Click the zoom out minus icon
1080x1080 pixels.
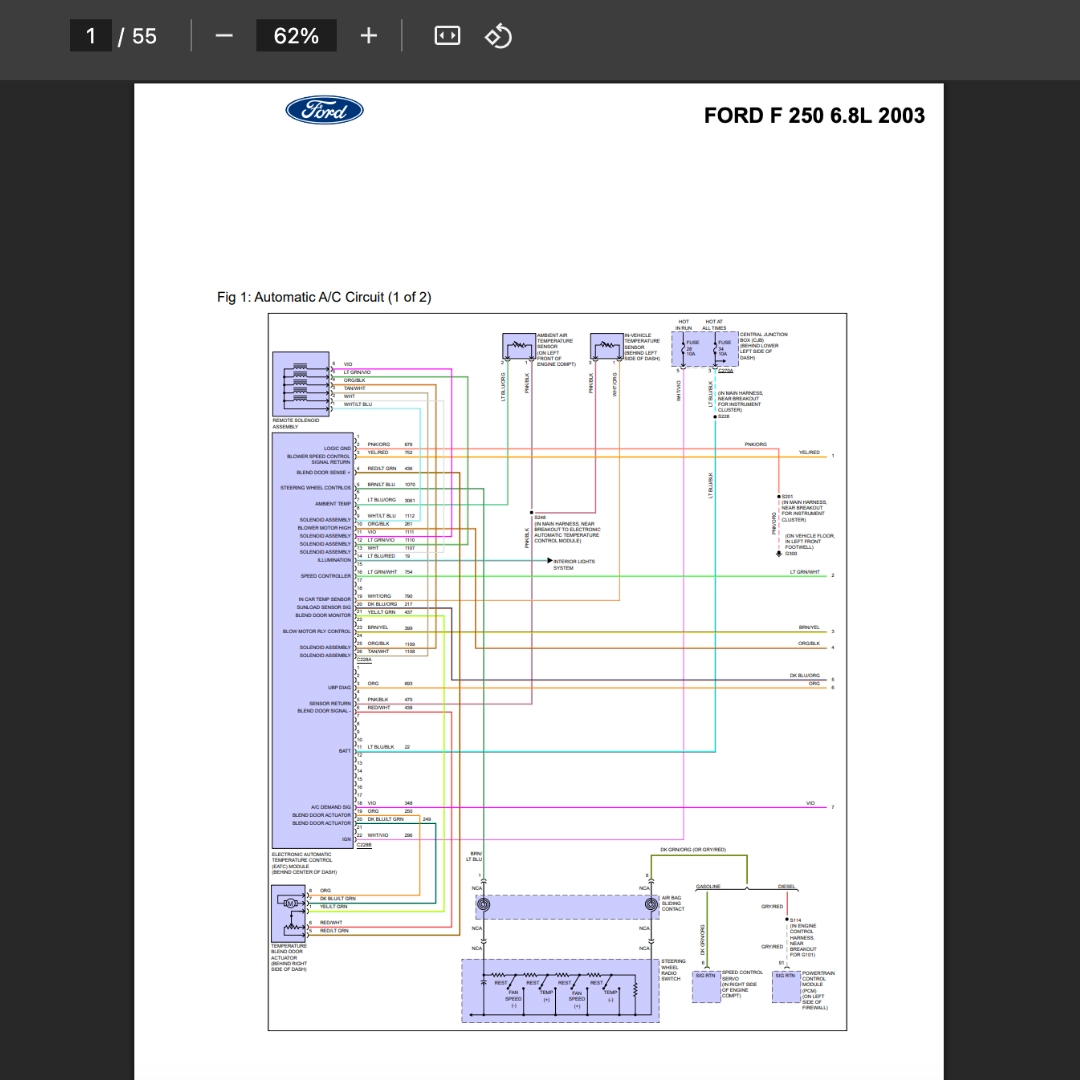coord(224,36)
